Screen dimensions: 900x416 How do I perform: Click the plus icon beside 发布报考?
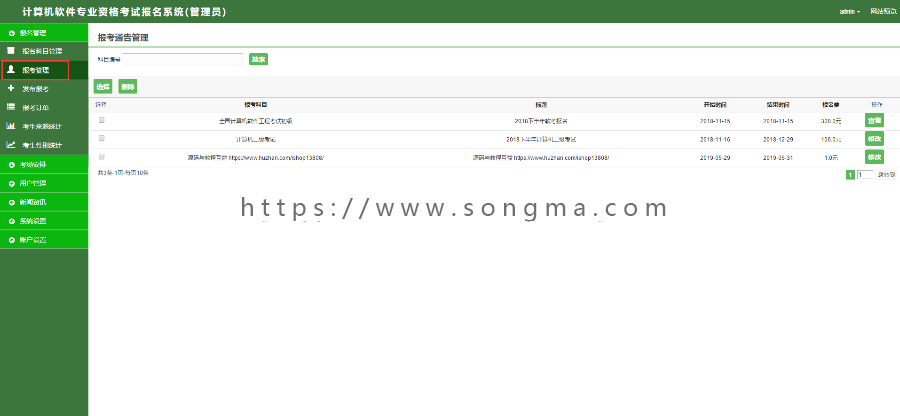11,88
